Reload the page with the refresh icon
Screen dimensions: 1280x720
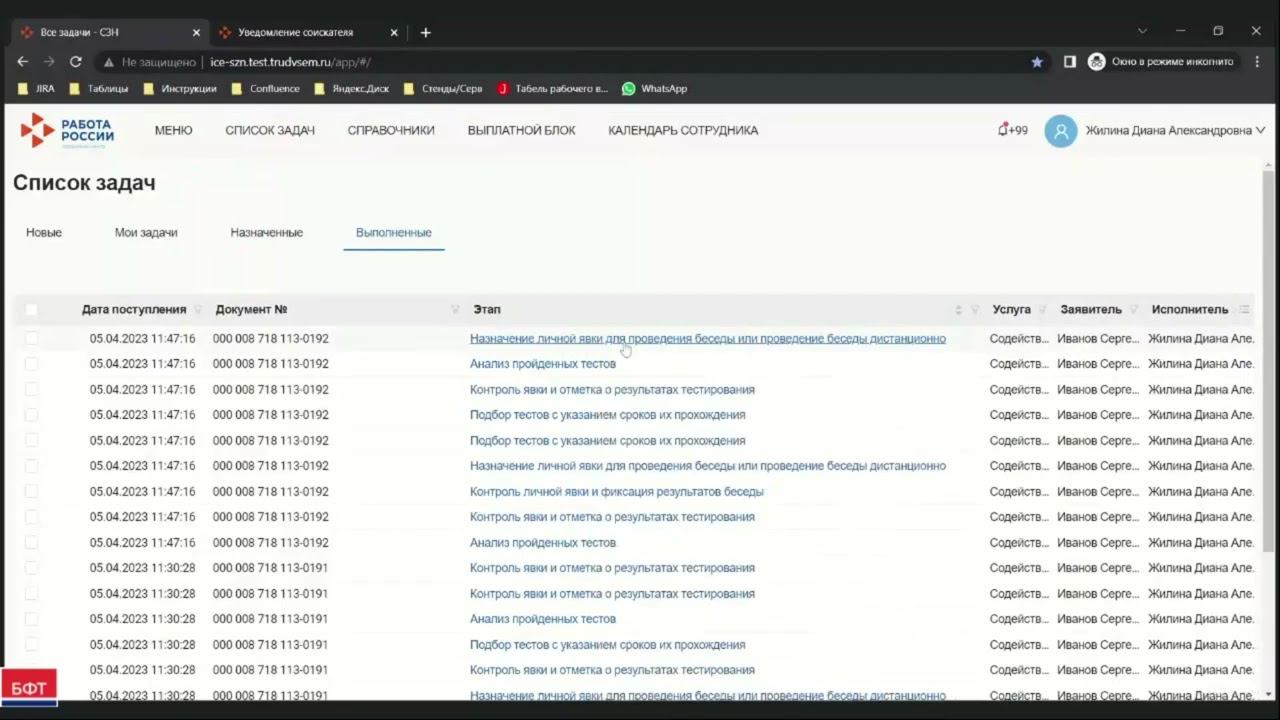(75, 62)
